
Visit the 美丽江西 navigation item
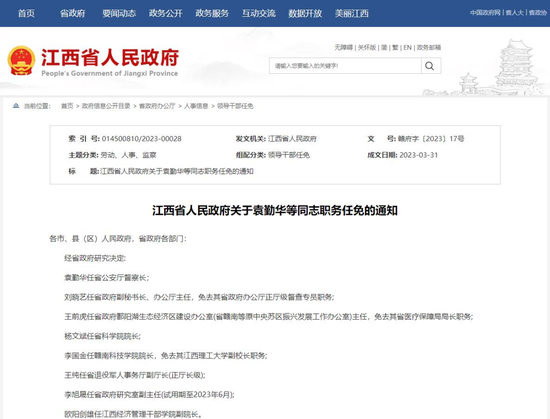point(351,13)
